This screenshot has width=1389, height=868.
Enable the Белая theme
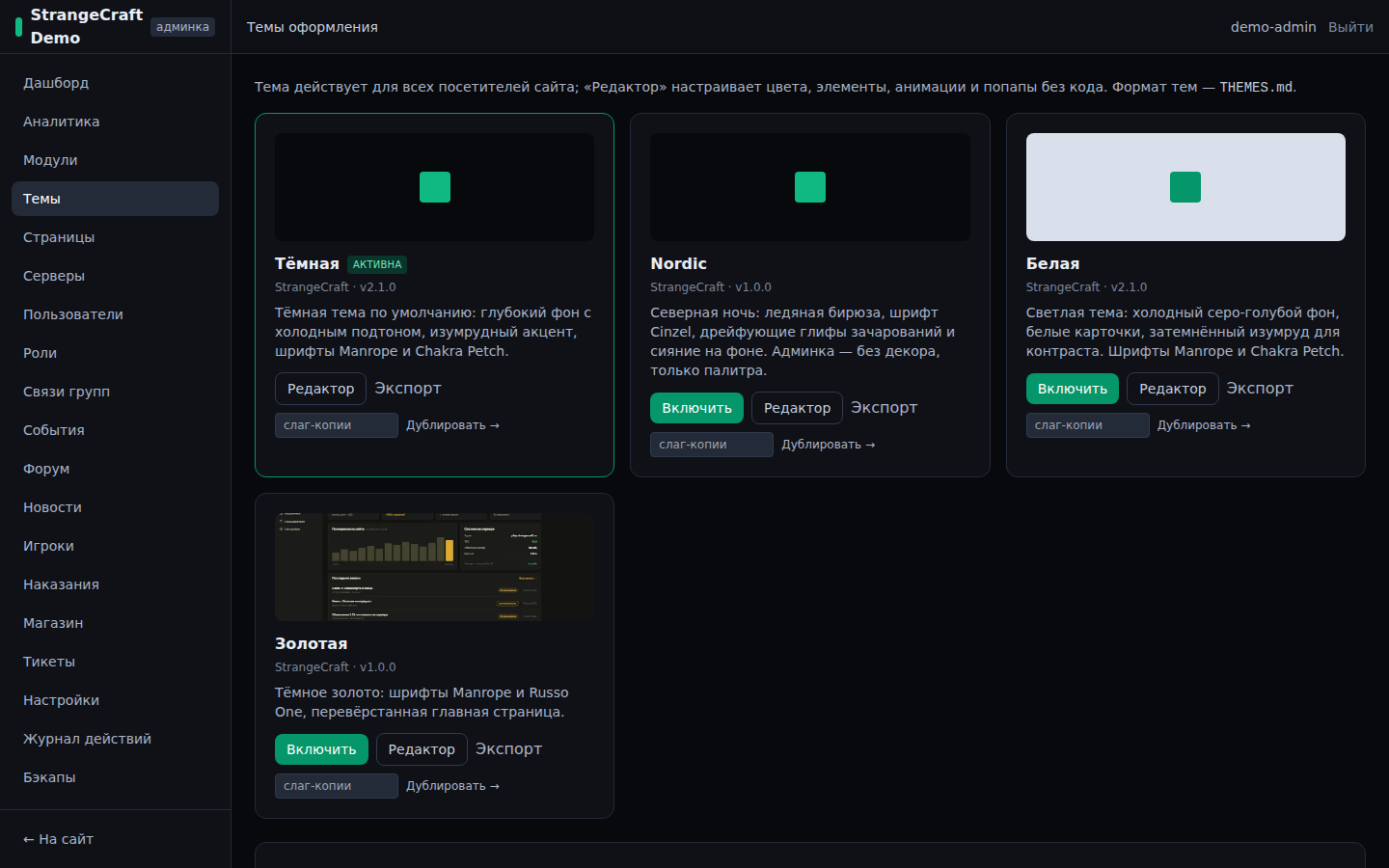[1073, 389]
